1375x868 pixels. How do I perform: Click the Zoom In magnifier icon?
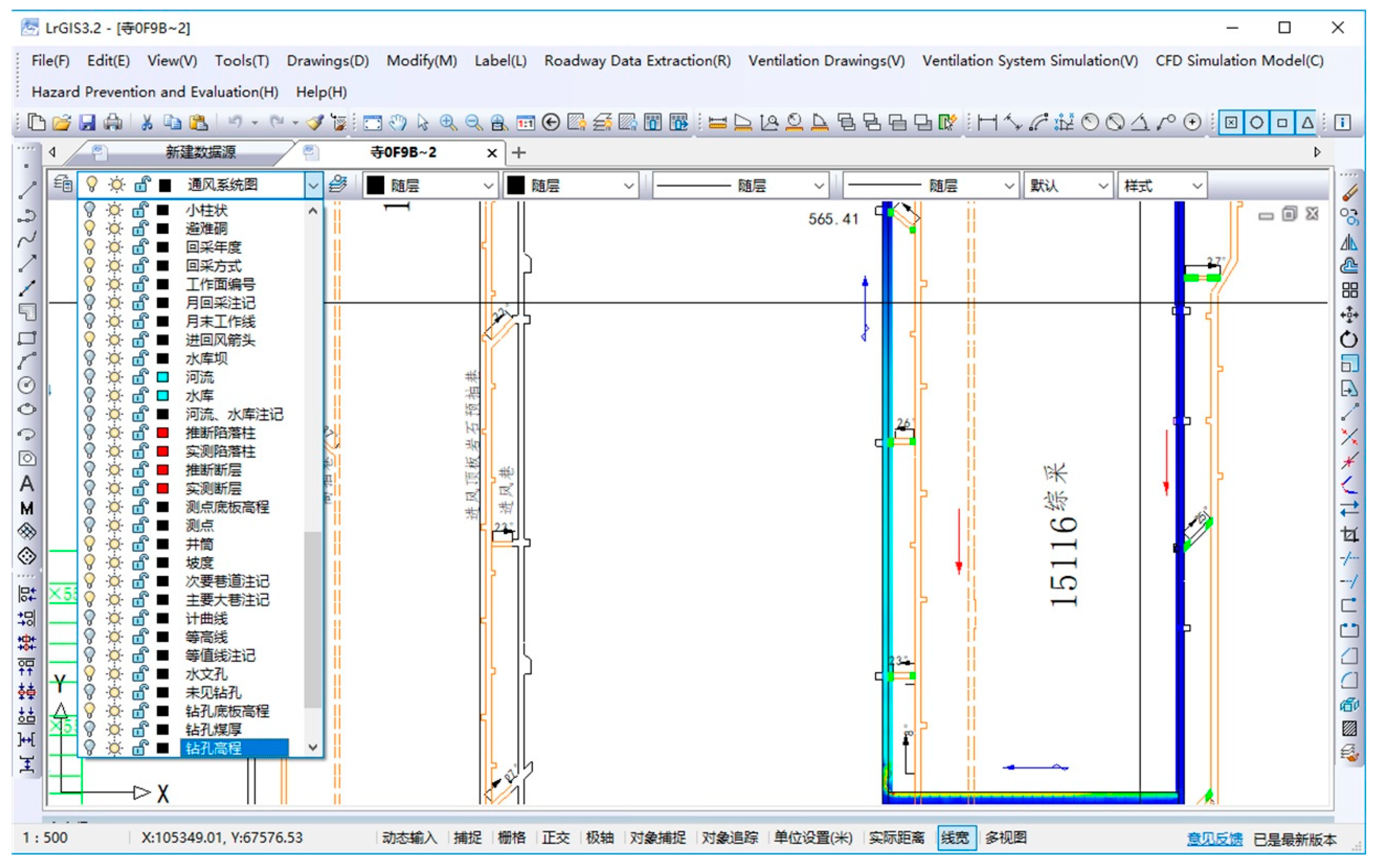point(448,122)
